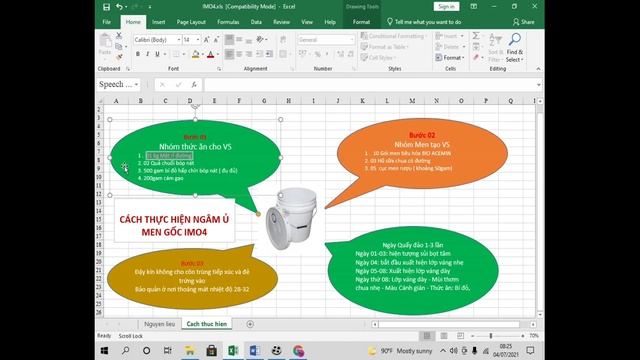This screenshot has height=360, width=640.
Task: Click the zoom out minus button
Action: [x=473, y=336]
